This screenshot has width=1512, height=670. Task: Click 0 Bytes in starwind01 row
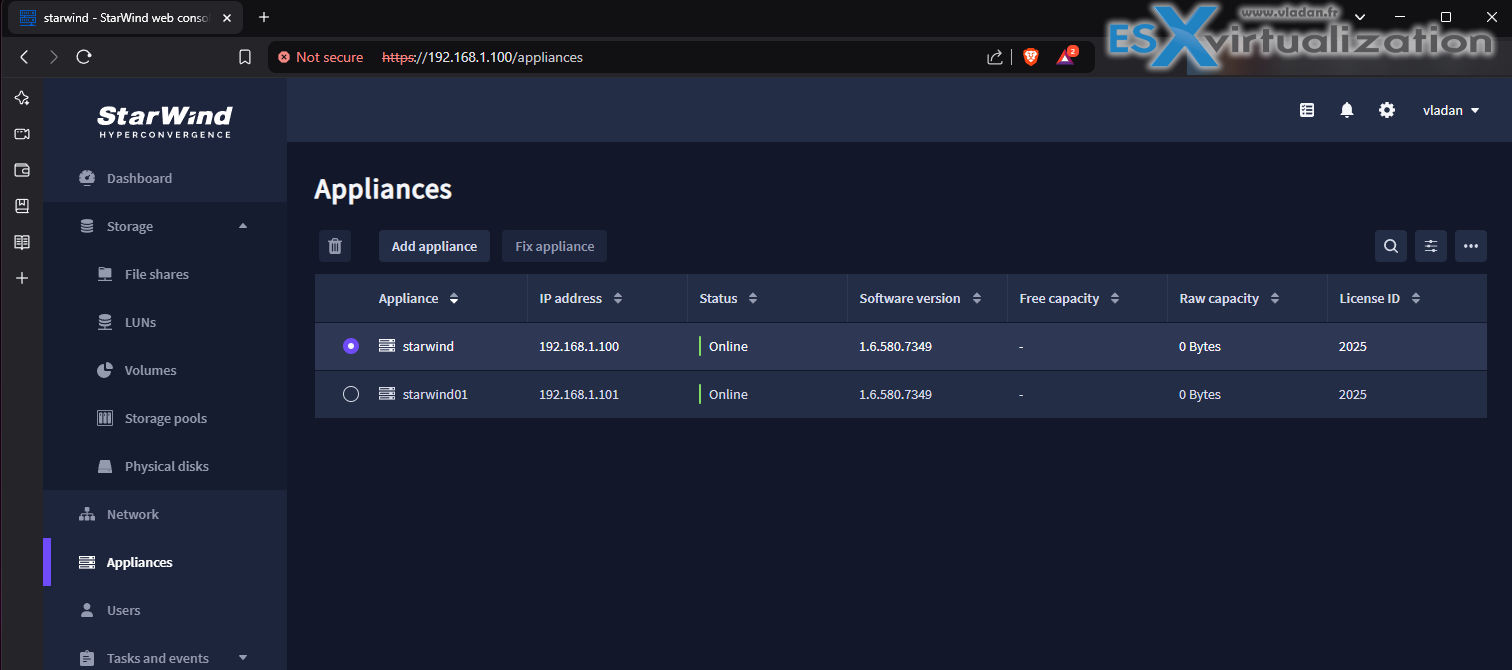pyautogui.click(x=1200, y=394)
